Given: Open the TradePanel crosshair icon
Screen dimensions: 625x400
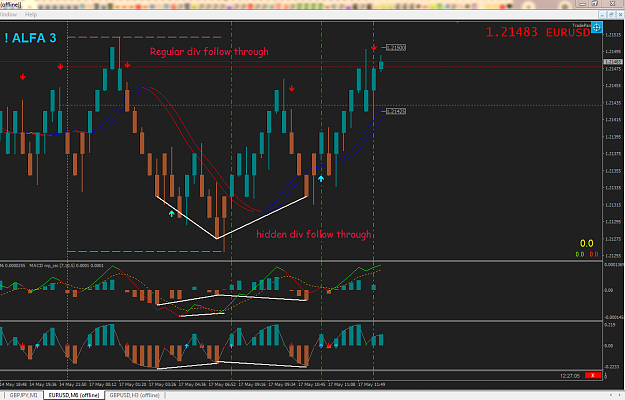Looking at the screenshot, I should pyautogui.click(x=596, y=27).
